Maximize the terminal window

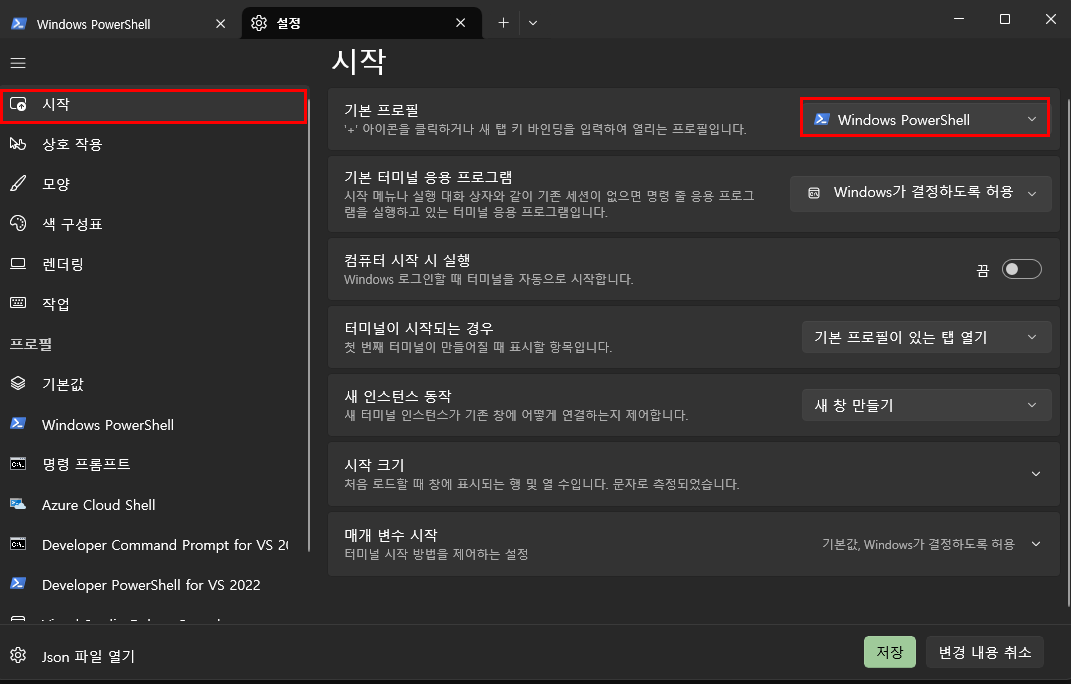click(1005, 19)
